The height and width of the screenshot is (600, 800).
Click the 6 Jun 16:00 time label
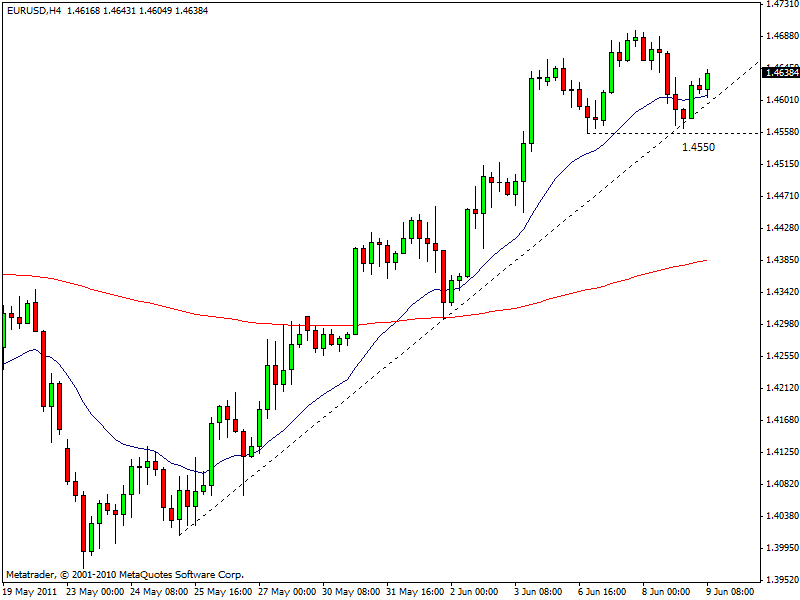coord(599,591)
